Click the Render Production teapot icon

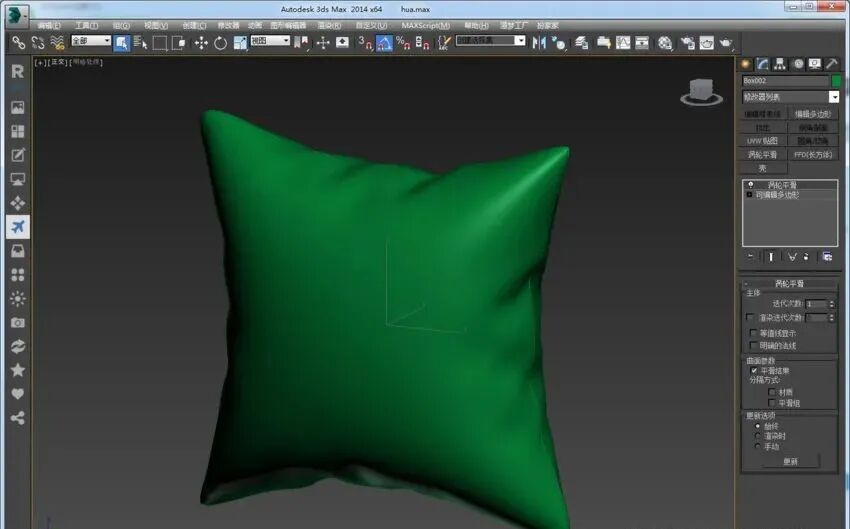(x=726, y=43)
